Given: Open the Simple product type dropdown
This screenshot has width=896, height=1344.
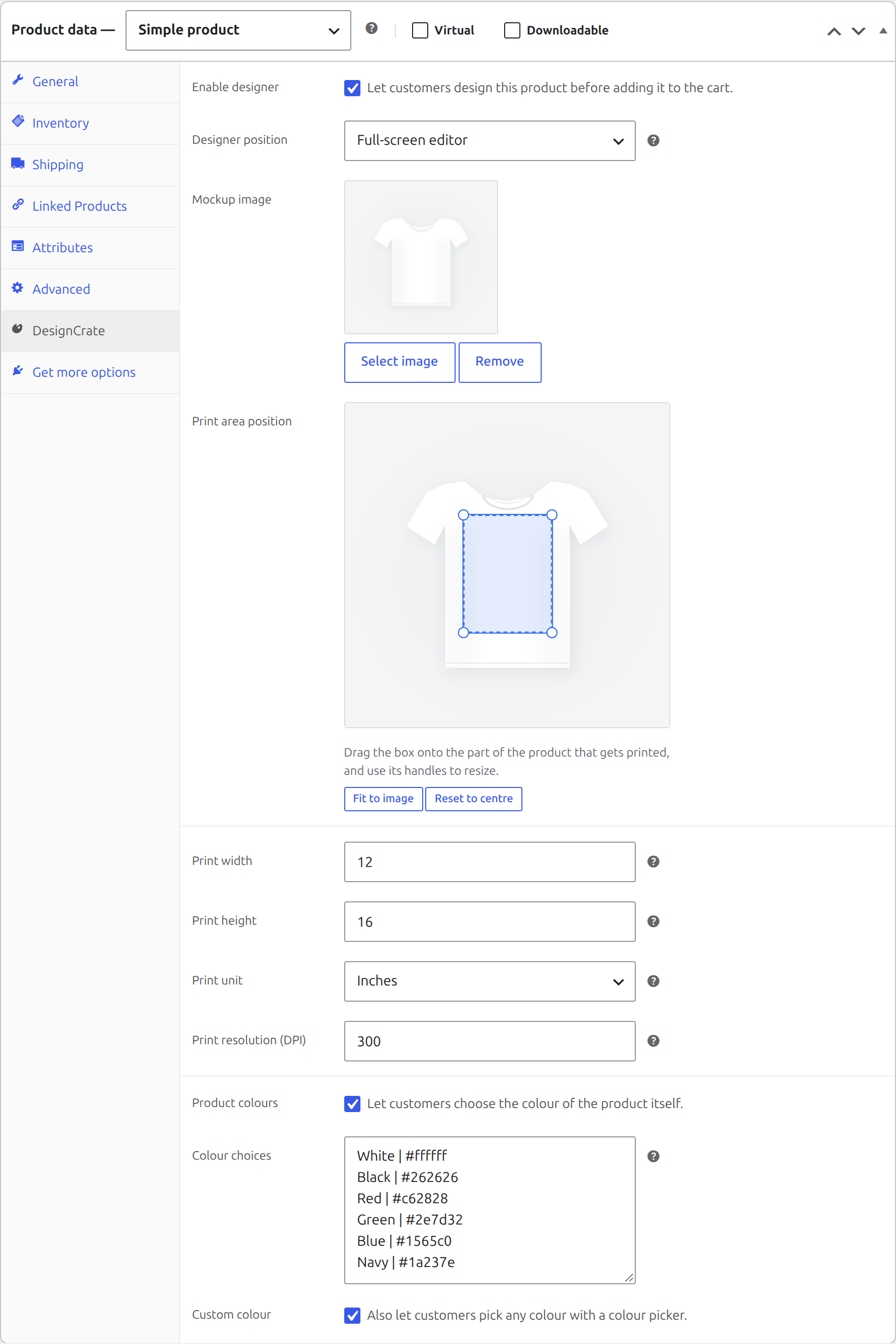Looking at the screenshot, I should [x=238, y=30].
